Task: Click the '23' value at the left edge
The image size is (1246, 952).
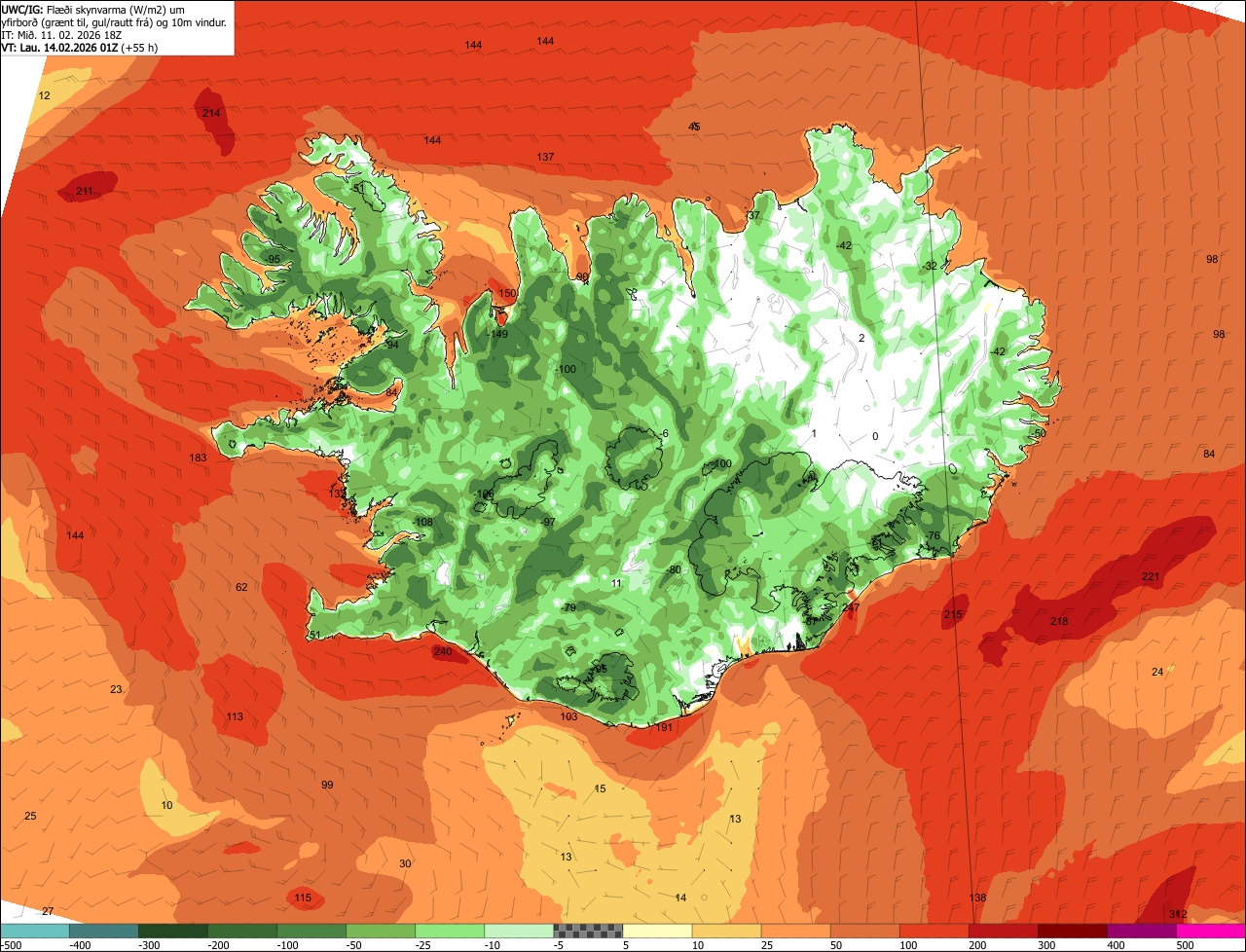Action: (x=116, y=689)
